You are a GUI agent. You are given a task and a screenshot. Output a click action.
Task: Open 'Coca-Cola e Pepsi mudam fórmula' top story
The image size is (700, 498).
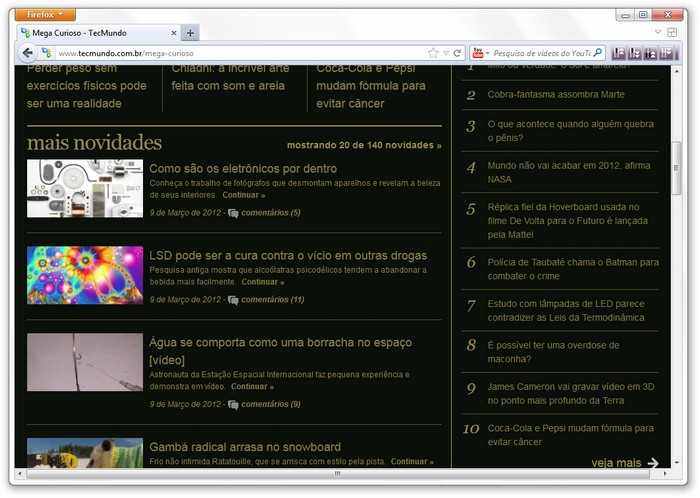[x=371, y=86]
